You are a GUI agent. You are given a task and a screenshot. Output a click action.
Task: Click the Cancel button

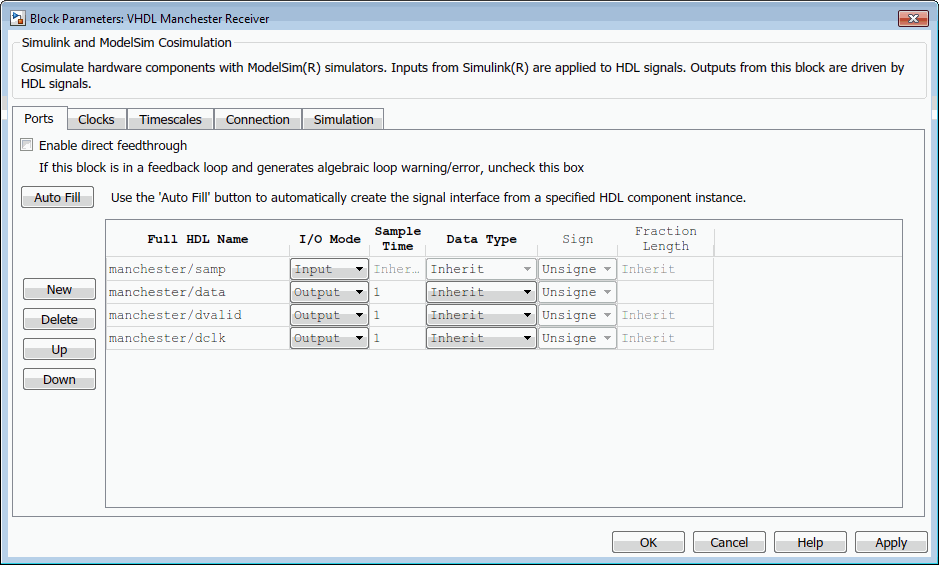pos(729,542)
